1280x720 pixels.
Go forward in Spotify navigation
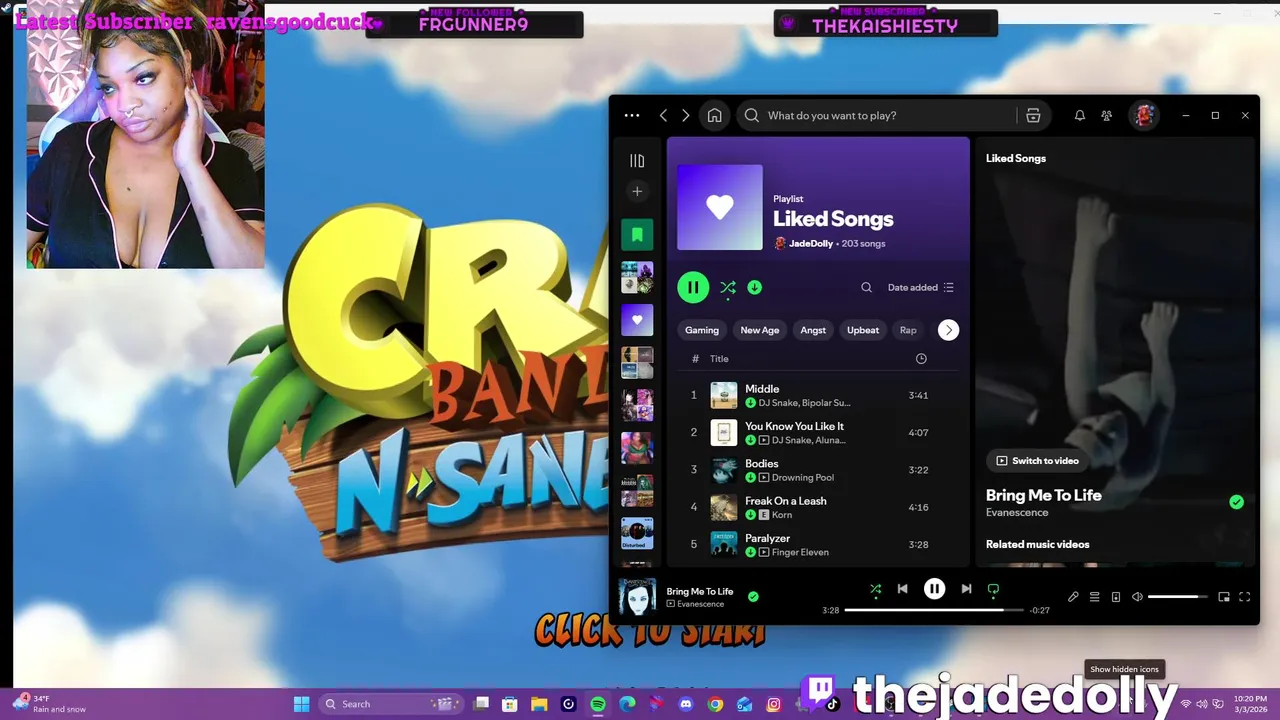686,115
